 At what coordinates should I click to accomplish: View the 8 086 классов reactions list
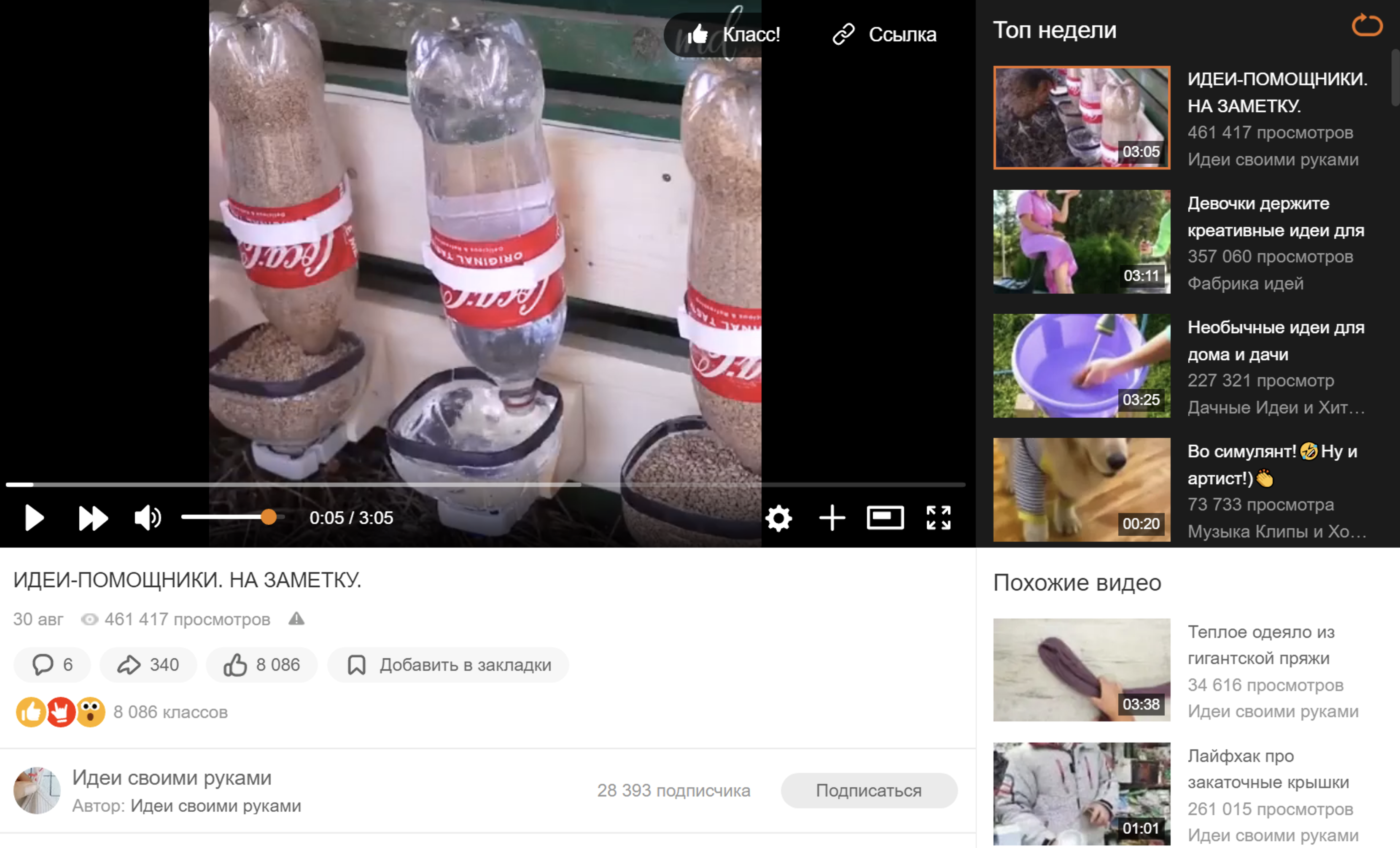[x=170, y=712]
